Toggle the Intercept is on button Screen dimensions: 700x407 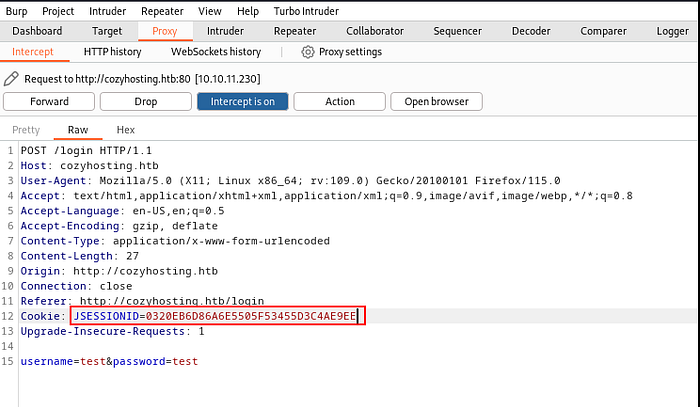point(242,101)
